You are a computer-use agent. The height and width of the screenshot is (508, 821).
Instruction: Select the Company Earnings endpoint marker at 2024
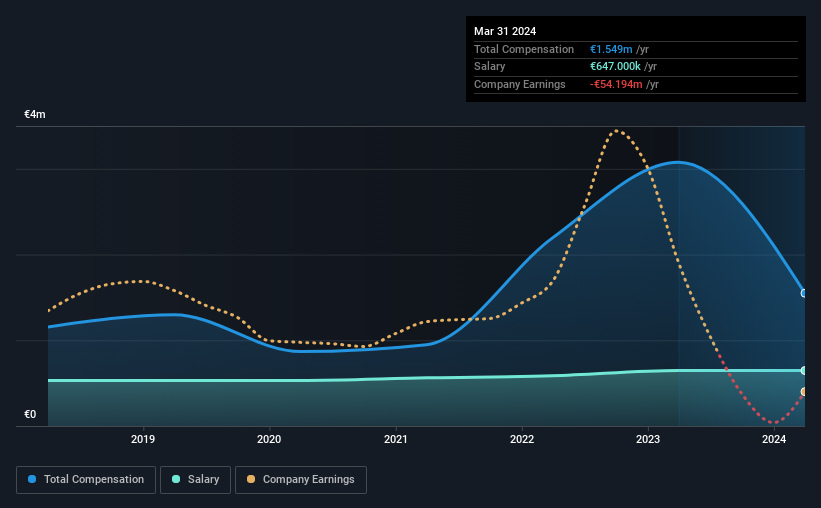[x=804, y=392]
